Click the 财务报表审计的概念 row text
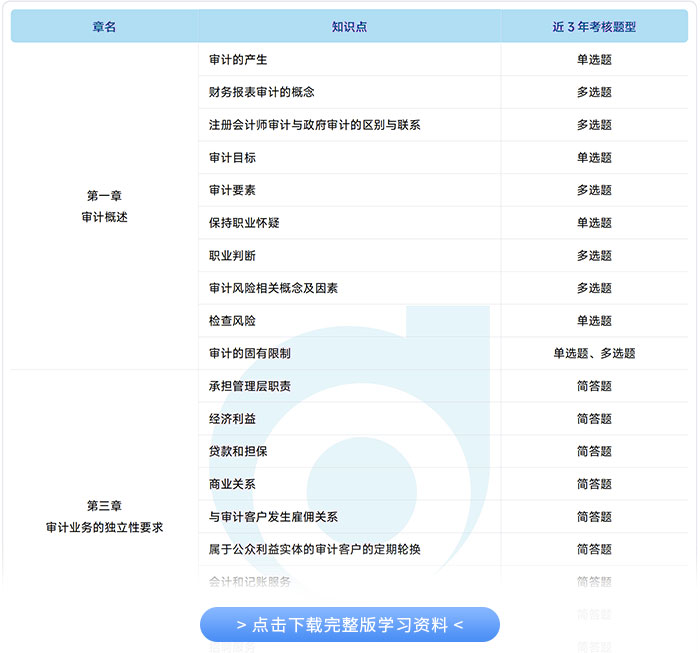700x653 pixels. coord(262,92)
